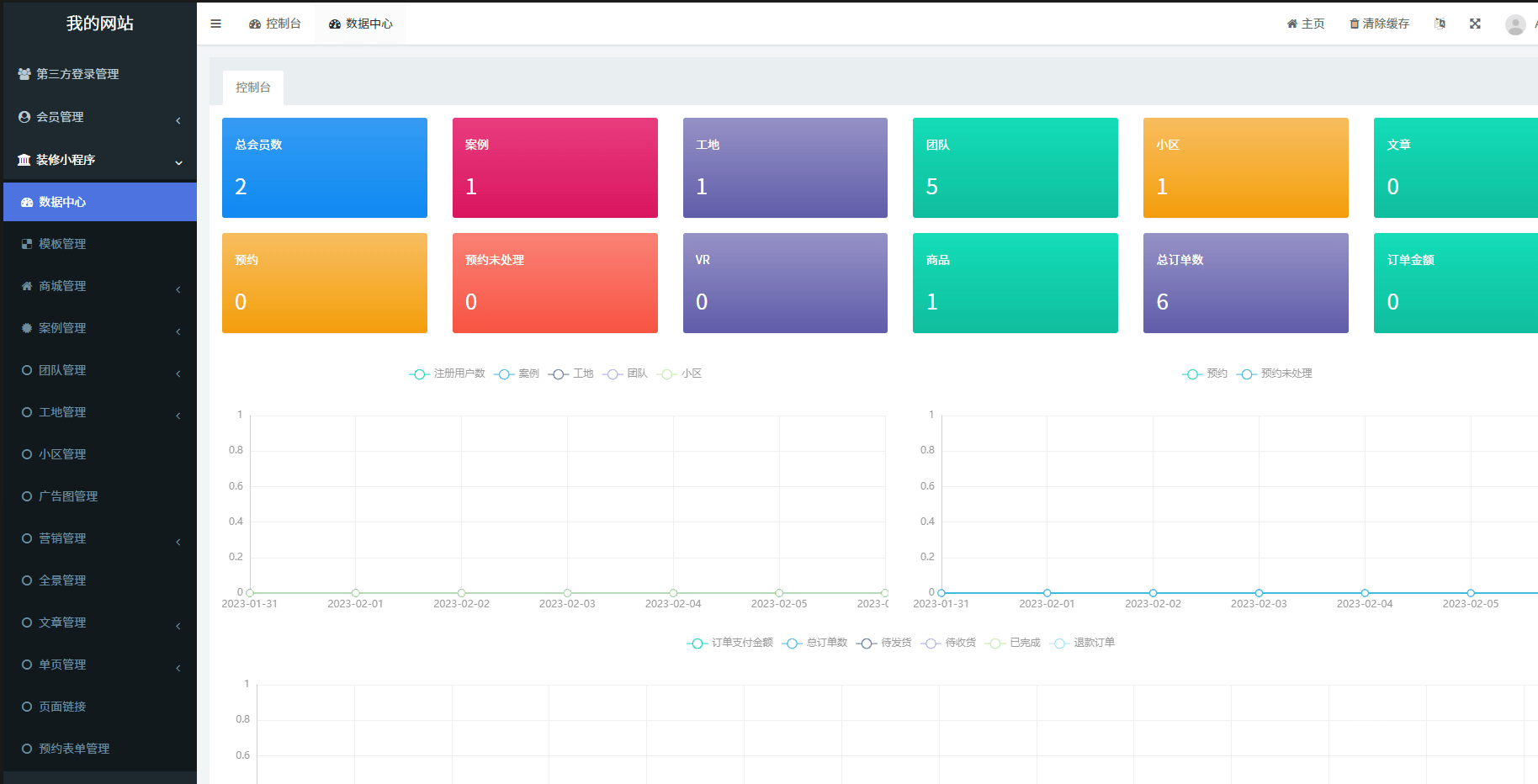Open 模板管理 in the sidebar
1538x784 pixels.
tap(62, 244)
